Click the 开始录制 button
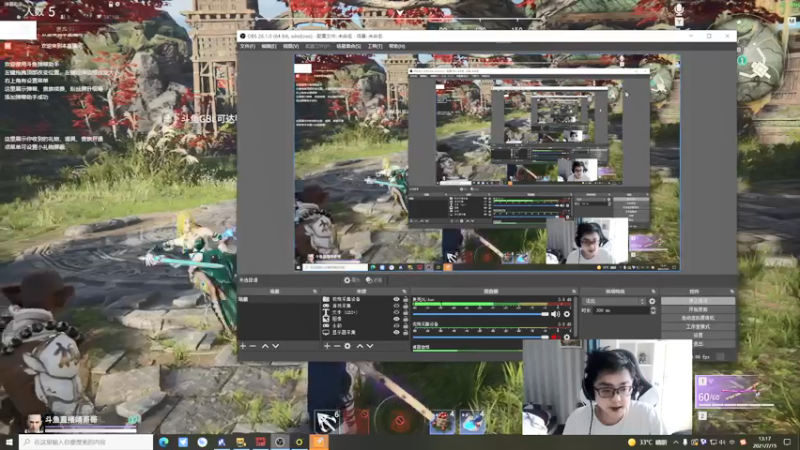800x450 pixels. [x=698, y=309]
